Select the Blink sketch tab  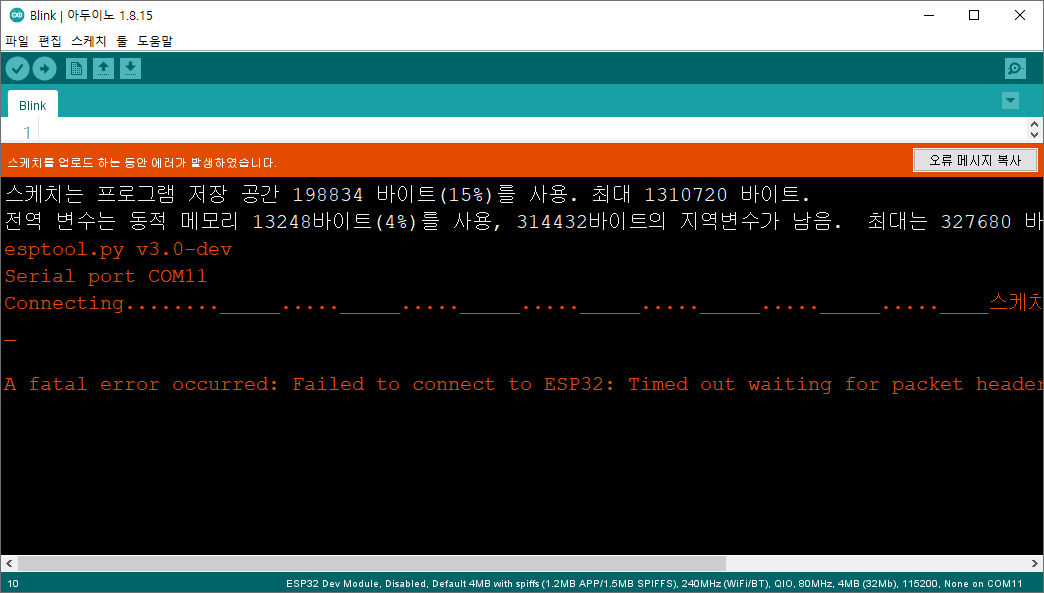[x=33, y=105]
